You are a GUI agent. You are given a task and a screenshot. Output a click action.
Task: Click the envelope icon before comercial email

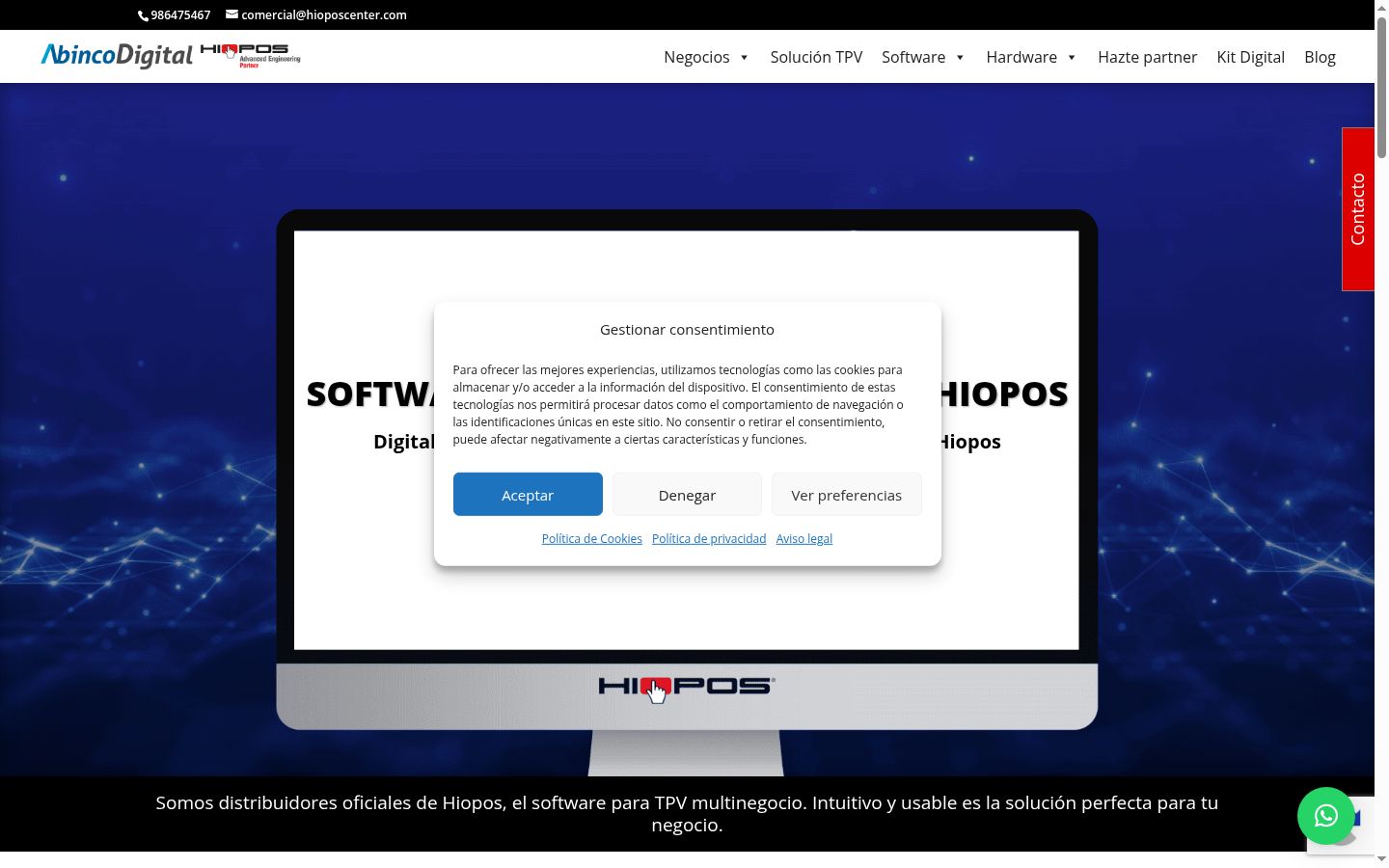coord(231,14)
